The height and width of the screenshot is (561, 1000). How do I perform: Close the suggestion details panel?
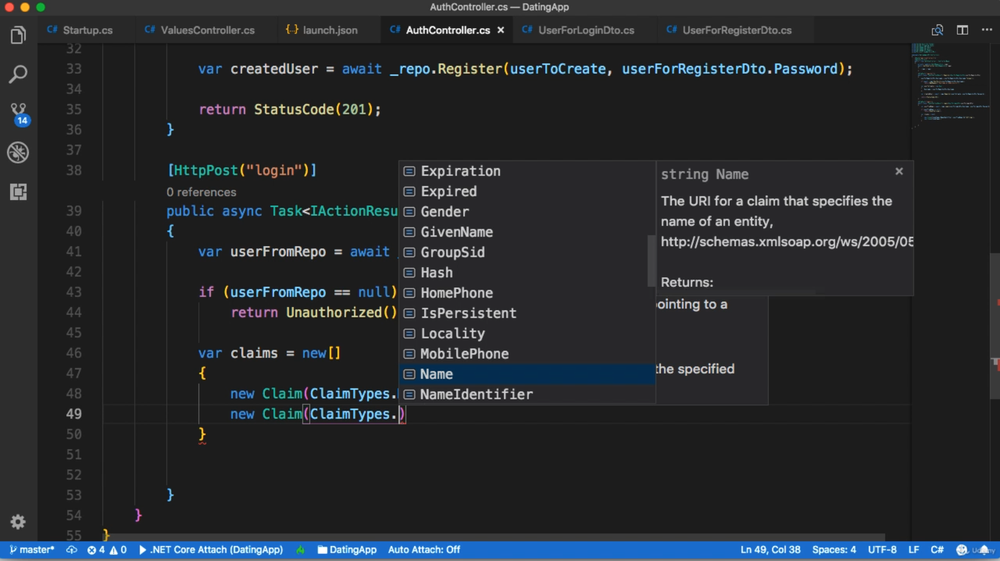pos(899,172)
